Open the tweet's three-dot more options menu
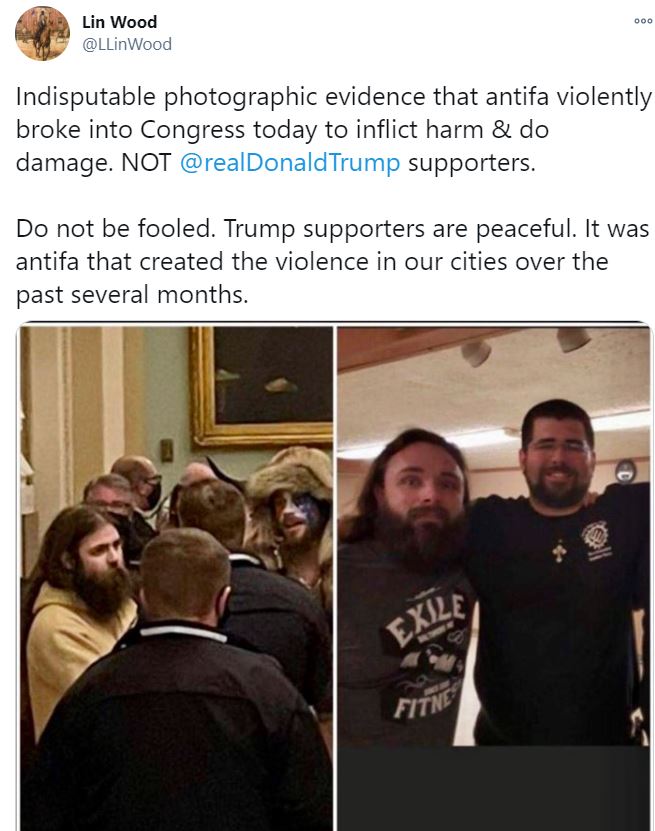 coord(643,21)
